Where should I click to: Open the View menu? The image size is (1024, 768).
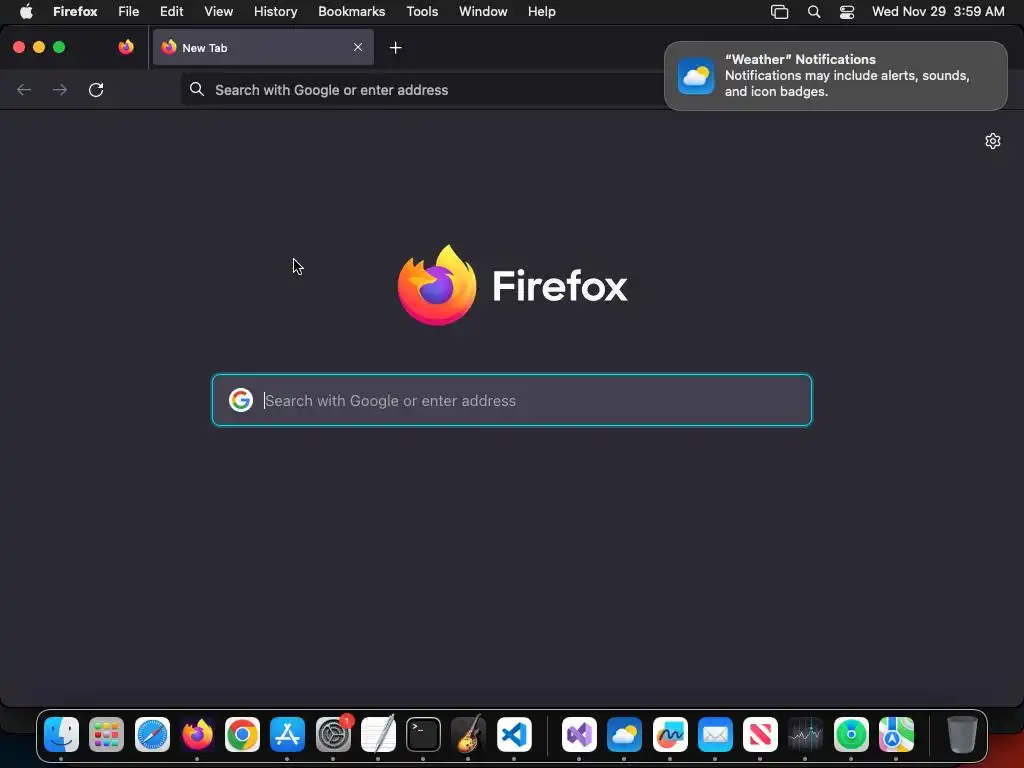click(218, 11)
